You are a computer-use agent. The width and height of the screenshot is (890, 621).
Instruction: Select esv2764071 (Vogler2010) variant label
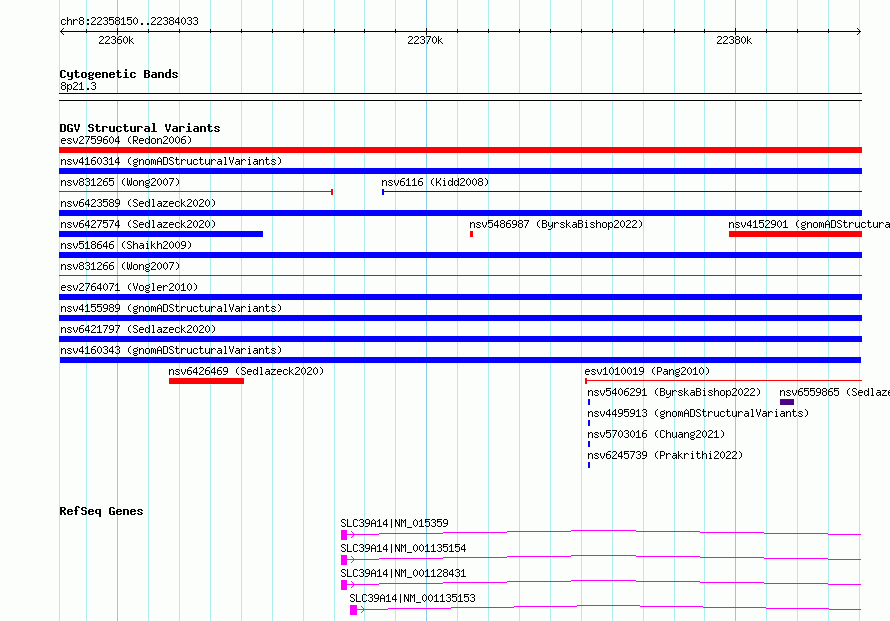[x=129, y=287]
